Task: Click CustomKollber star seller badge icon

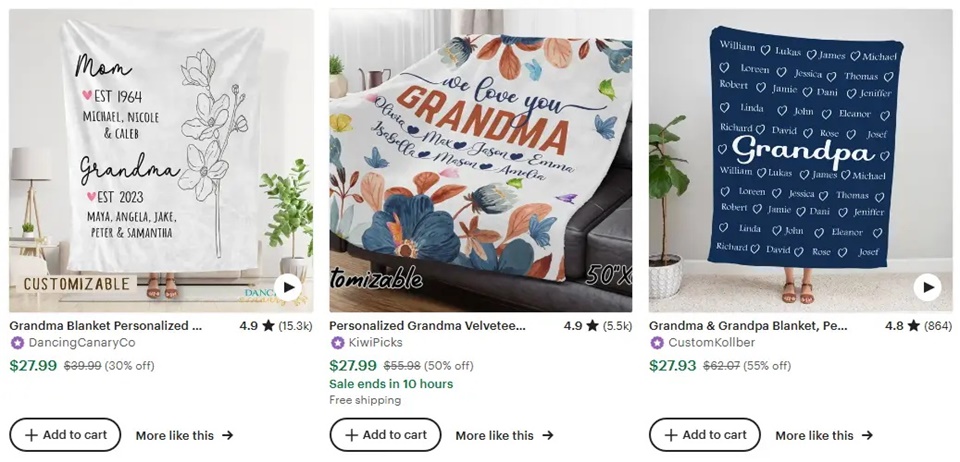Action: 657,343
